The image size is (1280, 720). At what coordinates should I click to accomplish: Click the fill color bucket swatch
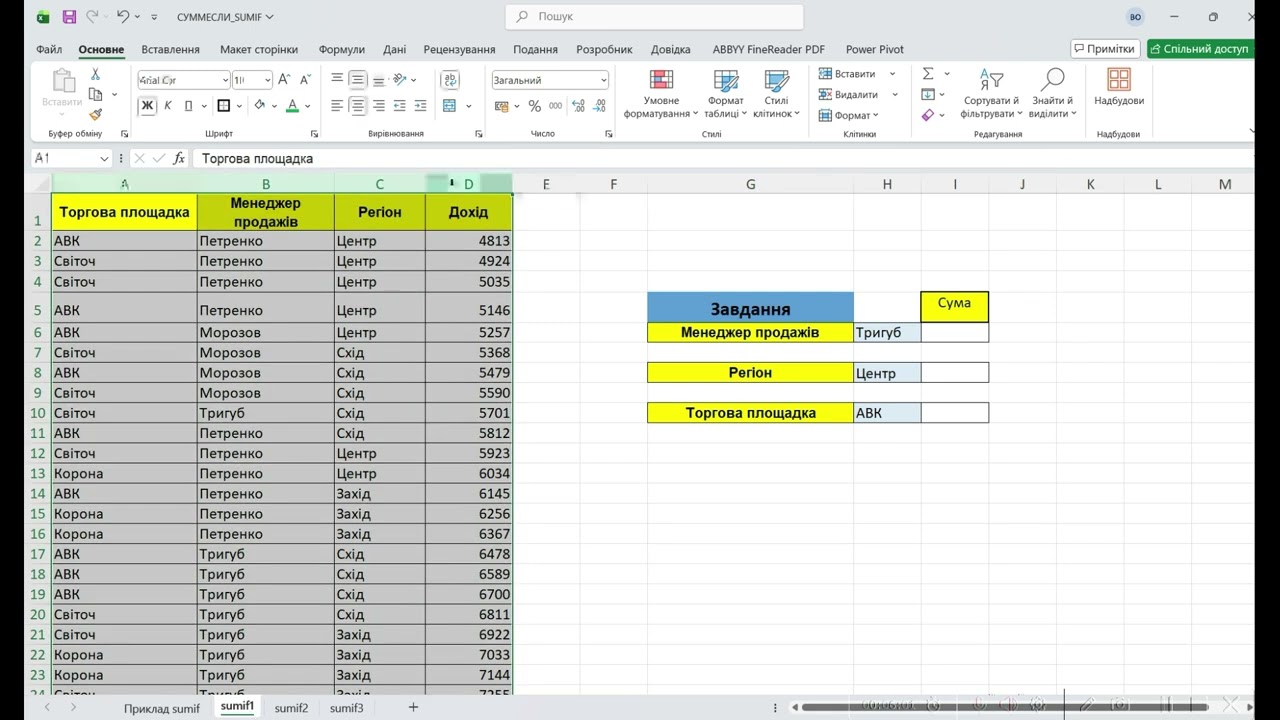tap(260, 106)
